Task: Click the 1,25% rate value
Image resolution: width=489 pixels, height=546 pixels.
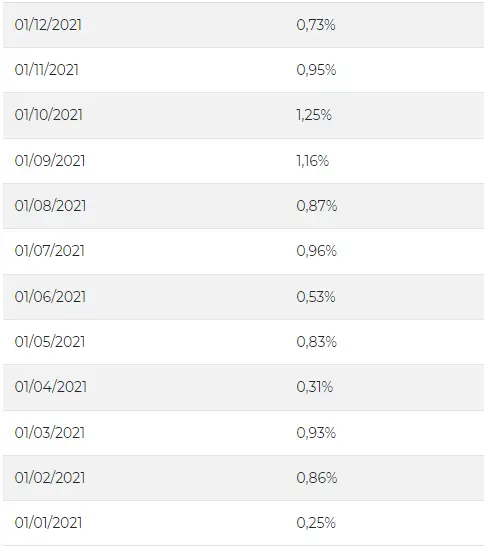Action: pos(314,115)
